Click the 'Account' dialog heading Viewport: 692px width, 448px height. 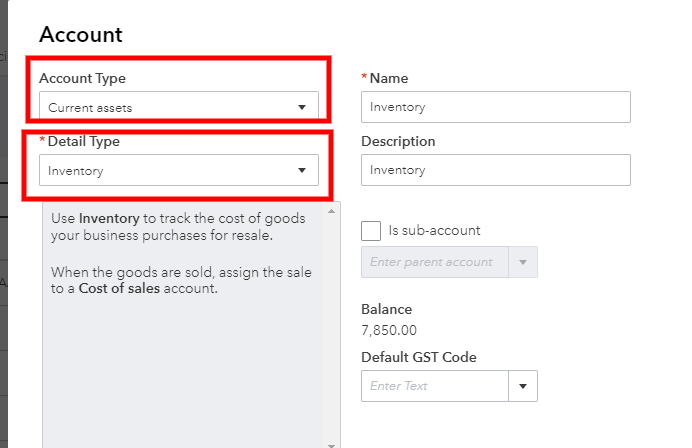click(80, 35)
